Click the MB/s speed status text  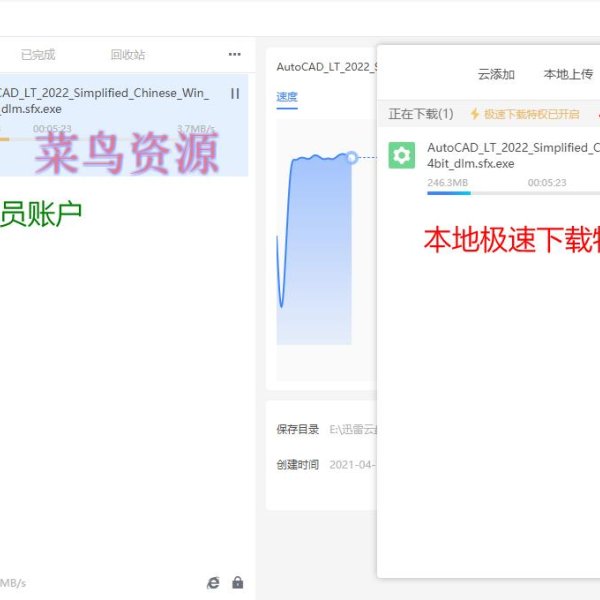[x=13, y=583]
